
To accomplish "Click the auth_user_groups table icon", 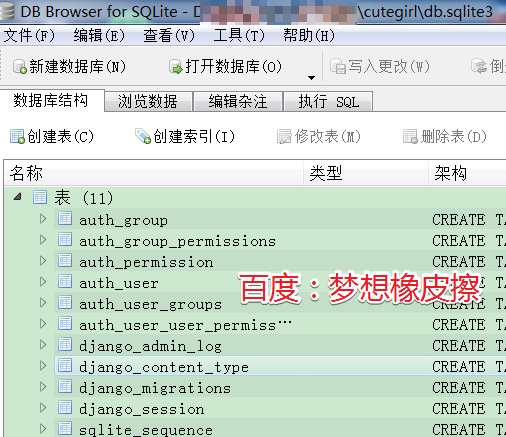I will coord(65,303).
